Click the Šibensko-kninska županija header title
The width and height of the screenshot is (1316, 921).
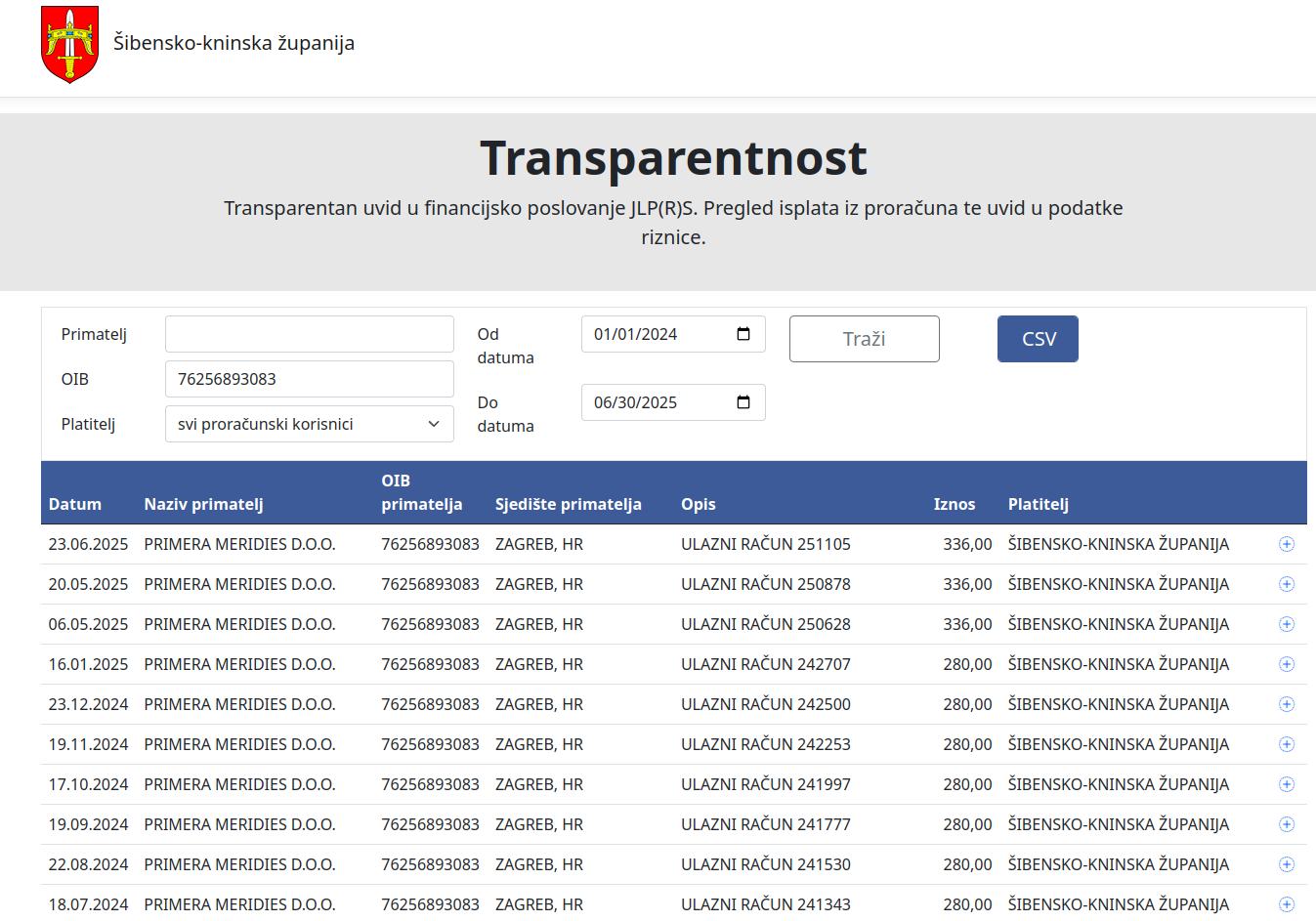click(x=233, y=43)
